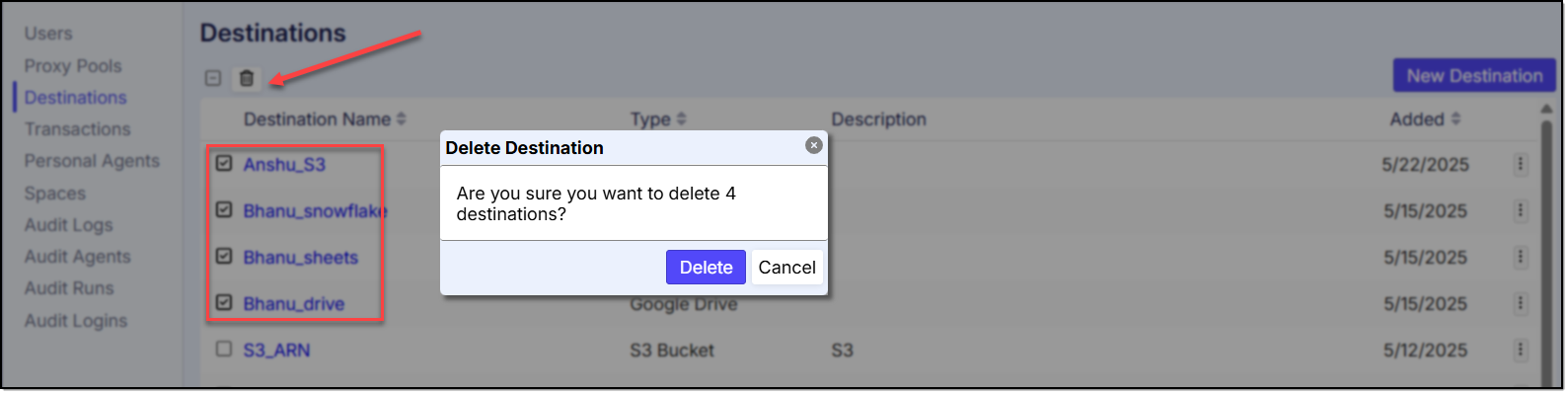This screenshot has width=1568, height=394.
Task: Open Proxy Pools in the sidebar
Action: (x=73, y=66)
